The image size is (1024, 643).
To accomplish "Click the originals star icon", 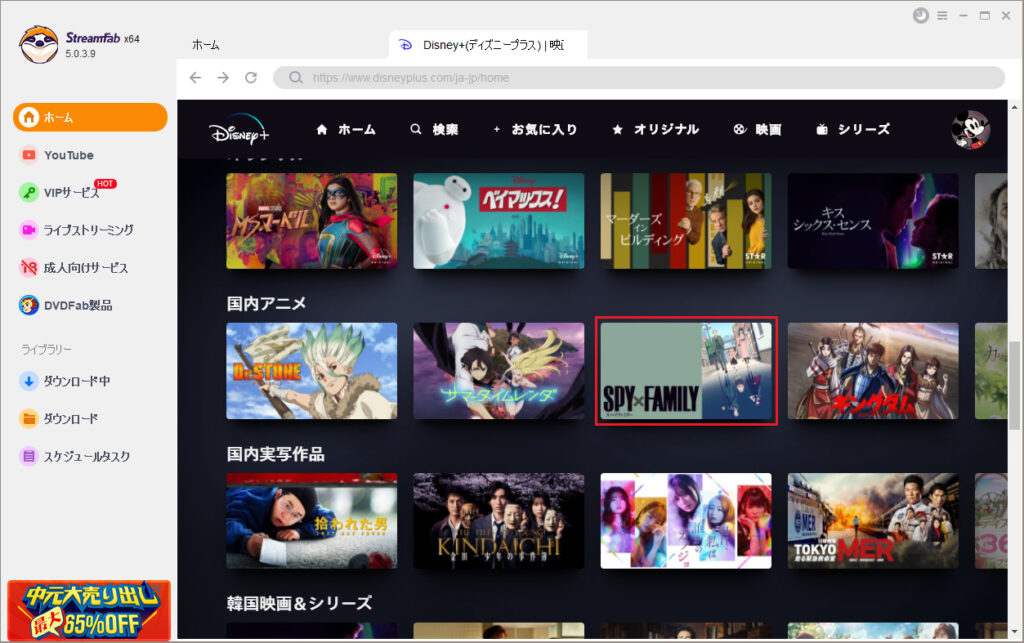I will (x=617, y=129).
